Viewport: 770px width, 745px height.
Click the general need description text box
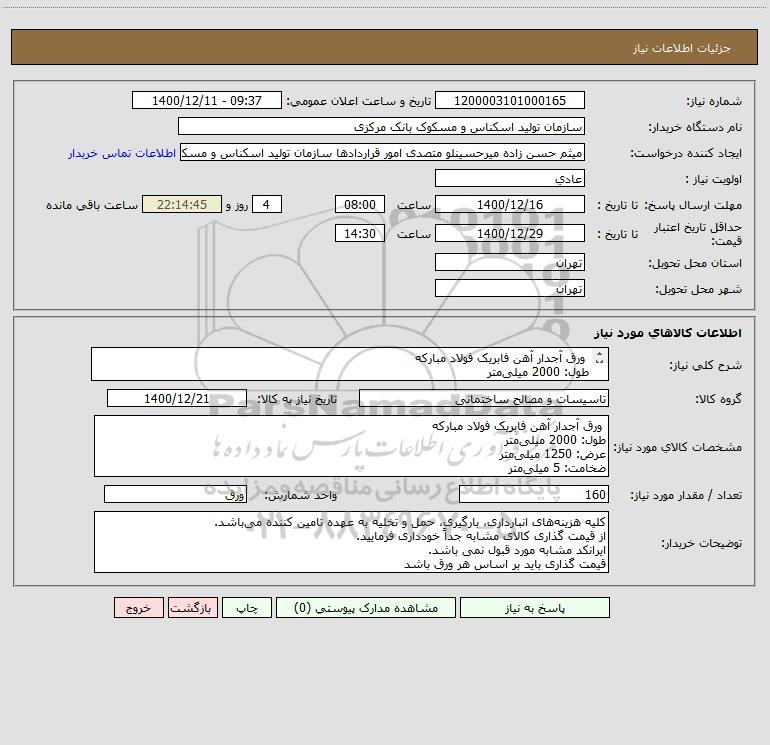tap(350, 364)
